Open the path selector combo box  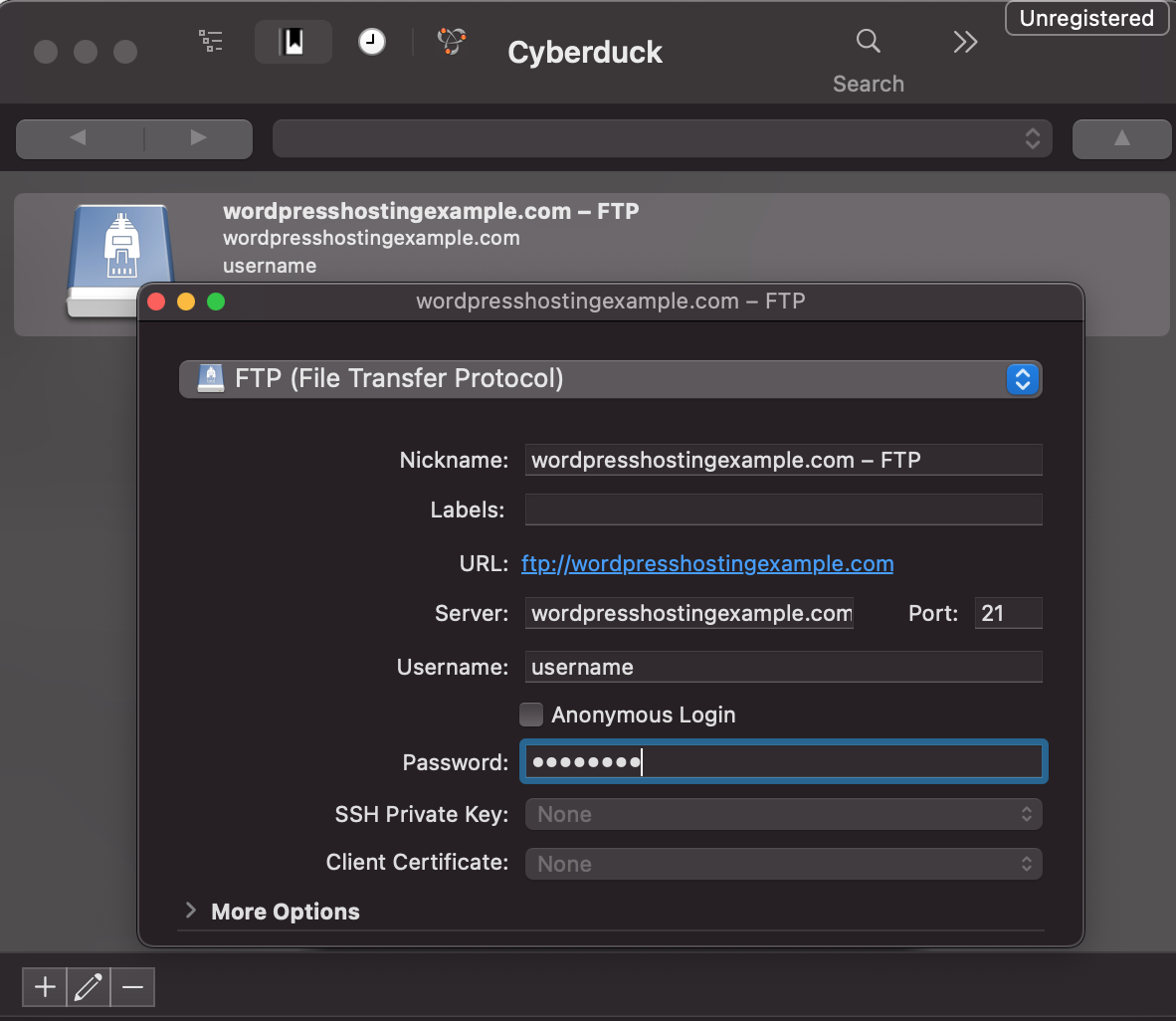pos(662,138)
